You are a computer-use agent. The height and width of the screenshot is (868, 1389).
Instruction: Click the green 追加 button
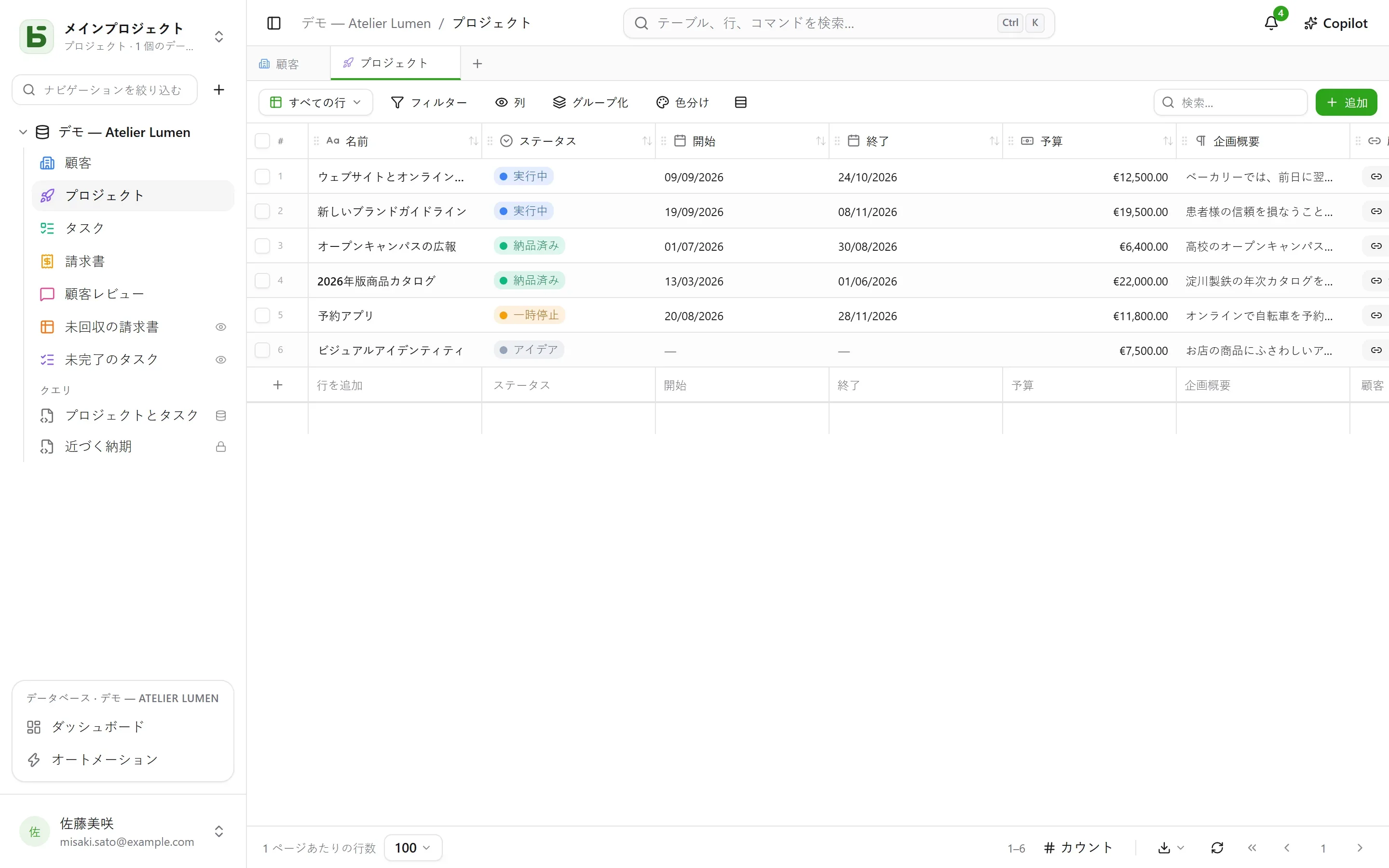pyautogui.click(x=1346, y=102)
